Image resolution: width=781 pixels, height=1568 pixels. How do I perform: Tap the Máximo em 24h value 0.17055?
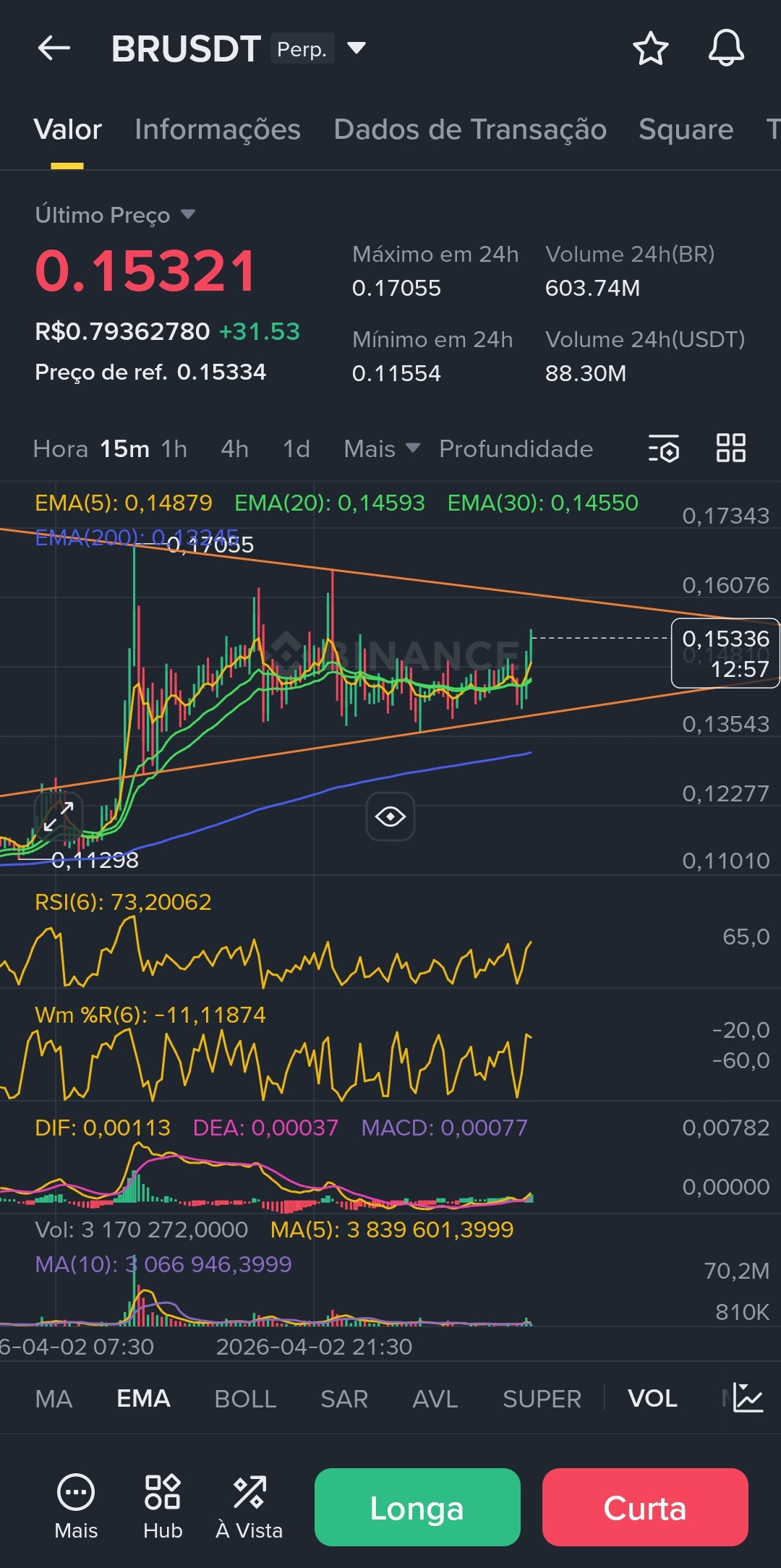(x=396, y=288)
